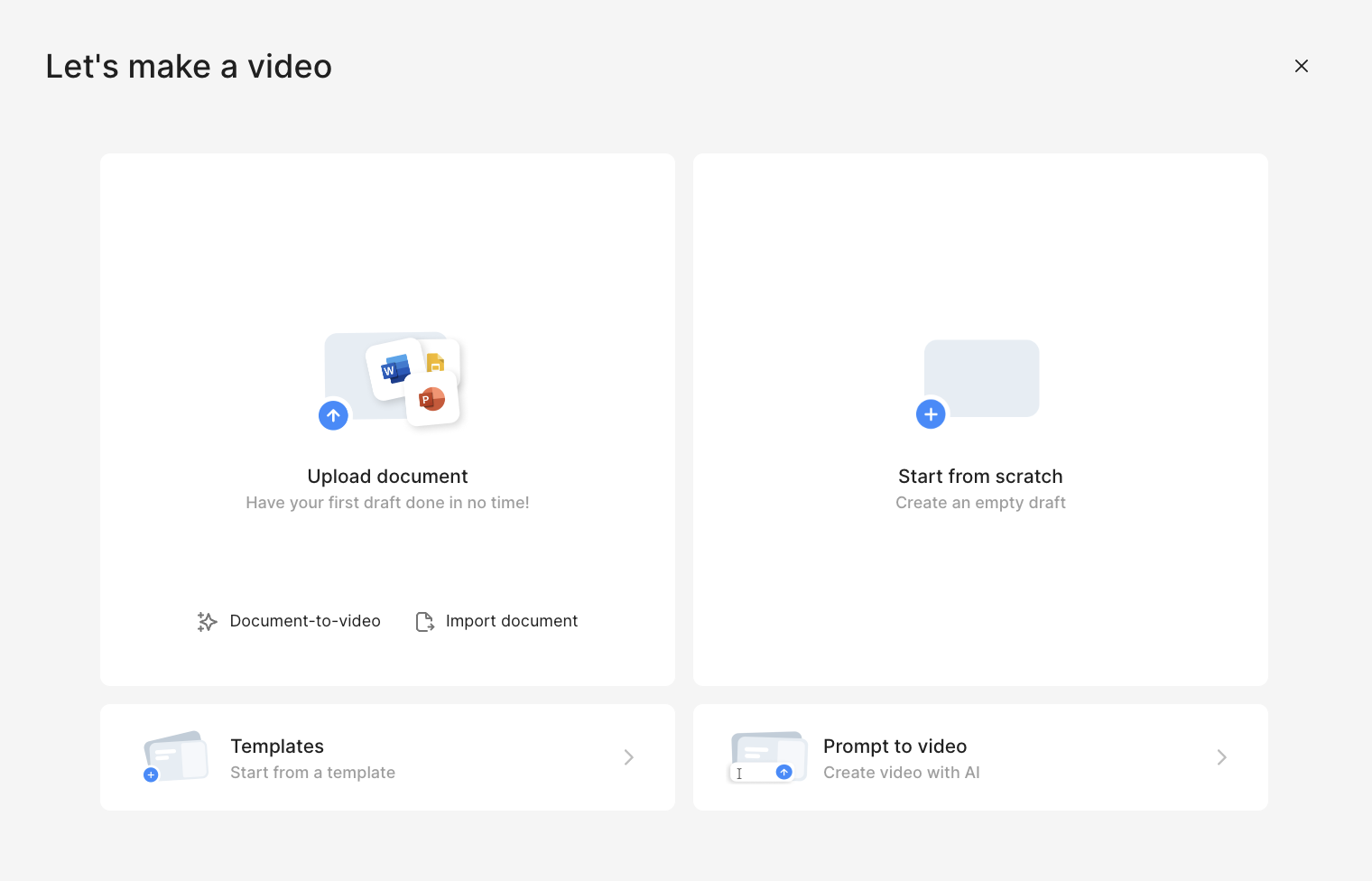Click the yellow Google Slides file icon
1372x881 pixels.
coord(436,363)
